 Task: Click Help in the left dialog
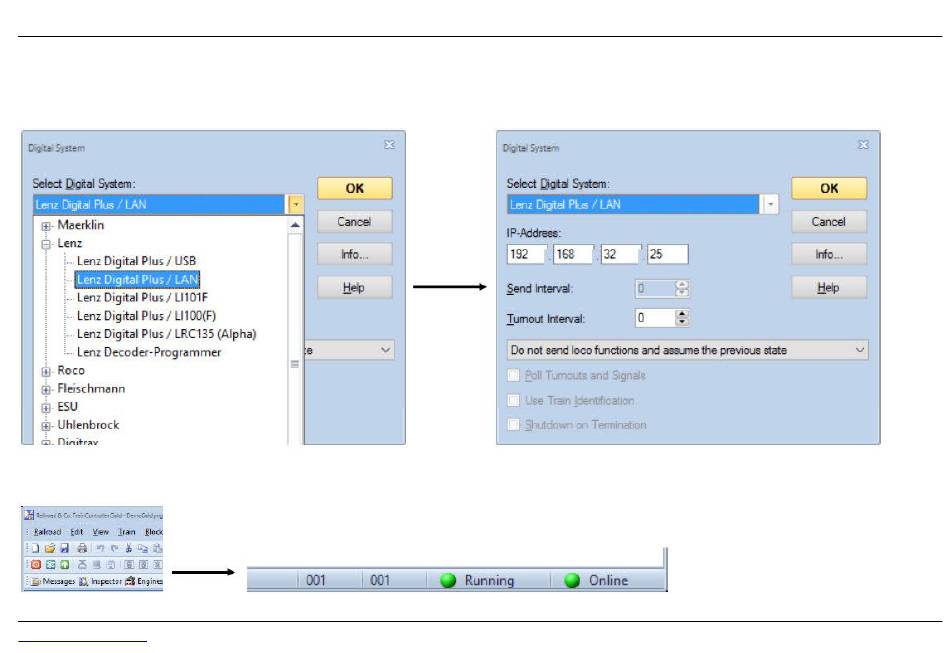tap(354, 287)
